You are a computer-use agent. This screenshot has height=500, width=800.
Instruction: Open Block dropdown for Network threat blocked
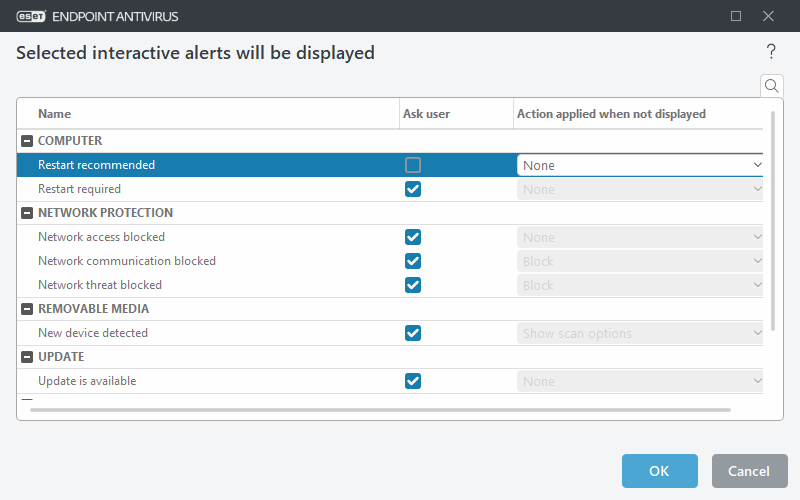(640, 285)
